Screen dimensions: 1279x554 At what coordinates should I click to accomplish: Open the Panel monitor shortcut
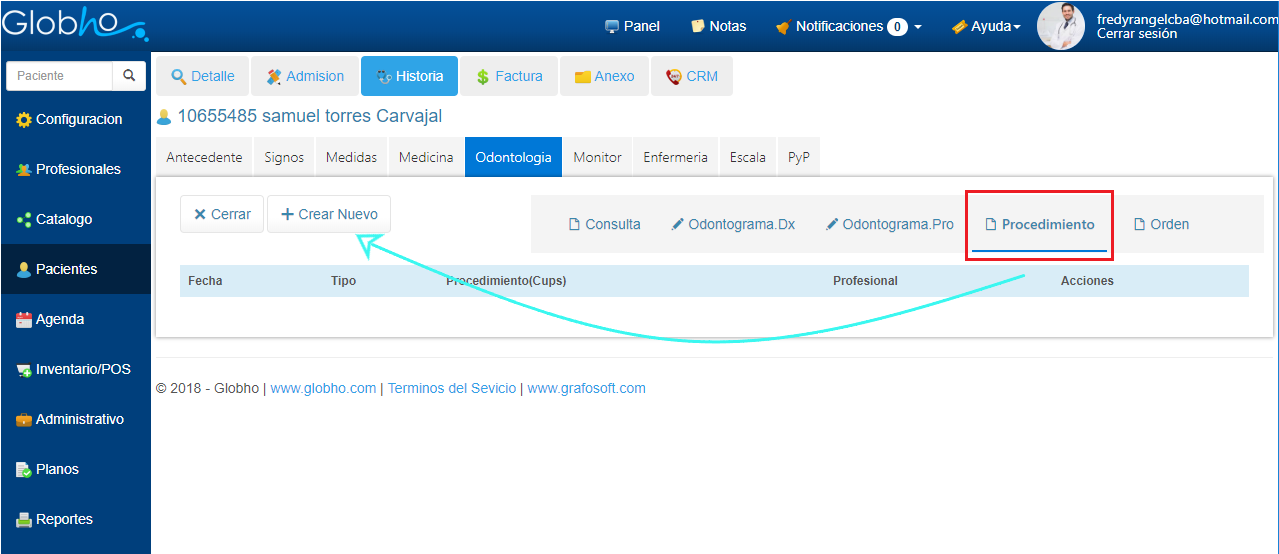[632, 26]
